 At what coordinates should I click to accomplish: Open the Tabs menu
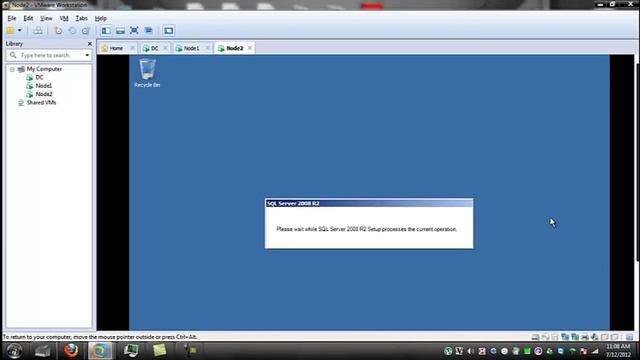(81, 18)
